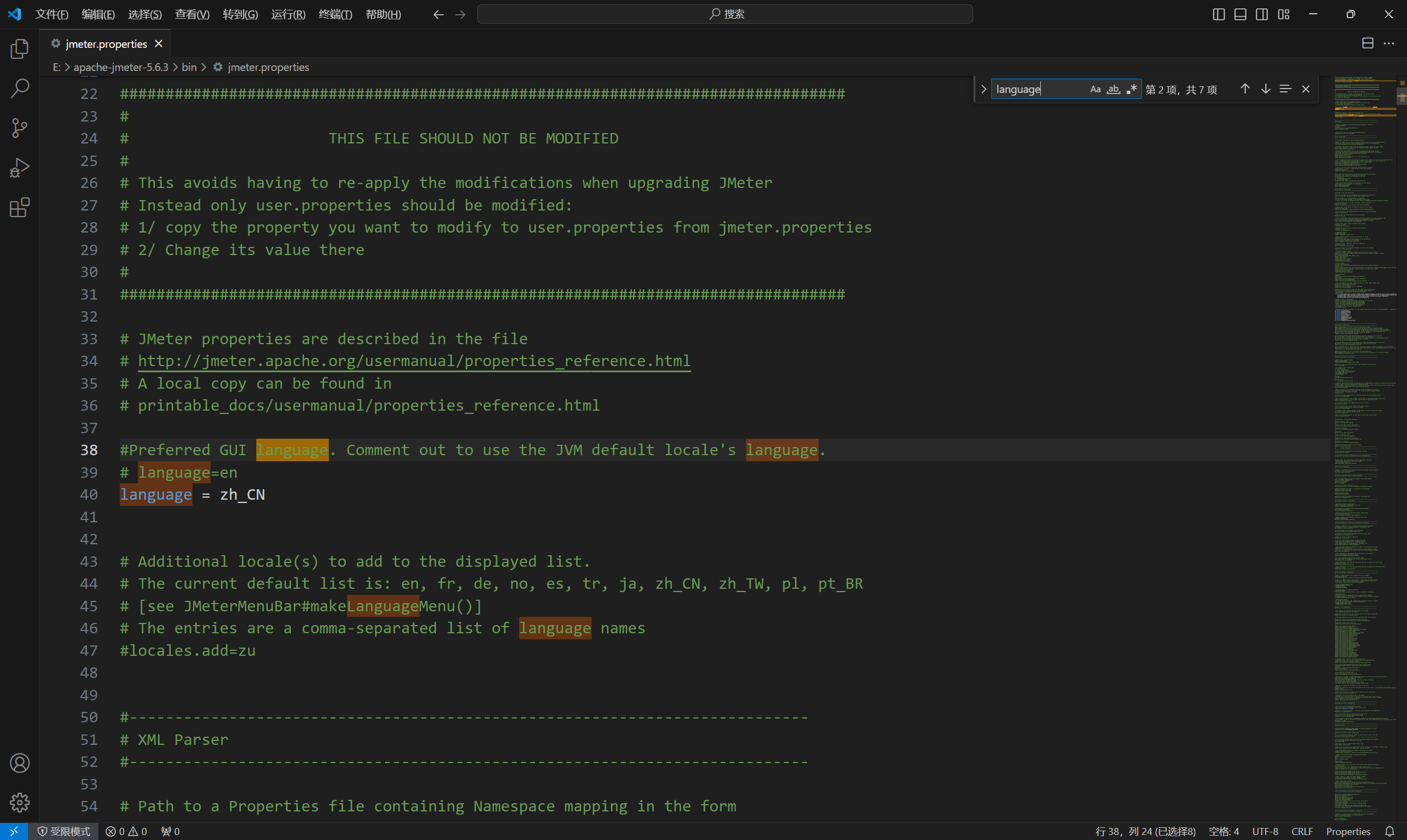Open the Search view in activity bar
The height and width of the screenshot is (840, 1407).
coord(20,89)
